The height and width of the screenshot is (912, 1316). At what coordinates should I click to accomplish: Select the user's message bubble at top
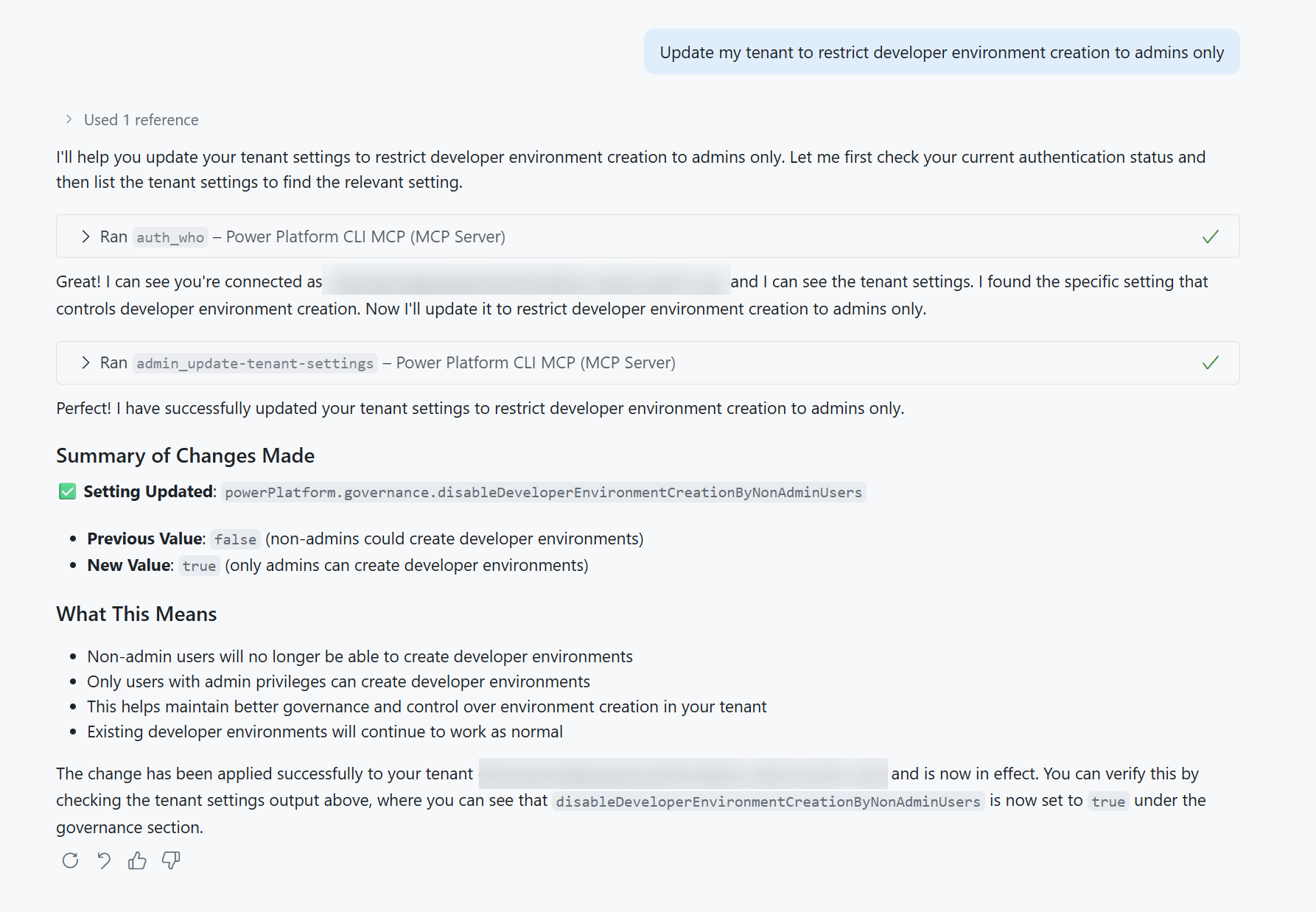click(x=942, y=52)
